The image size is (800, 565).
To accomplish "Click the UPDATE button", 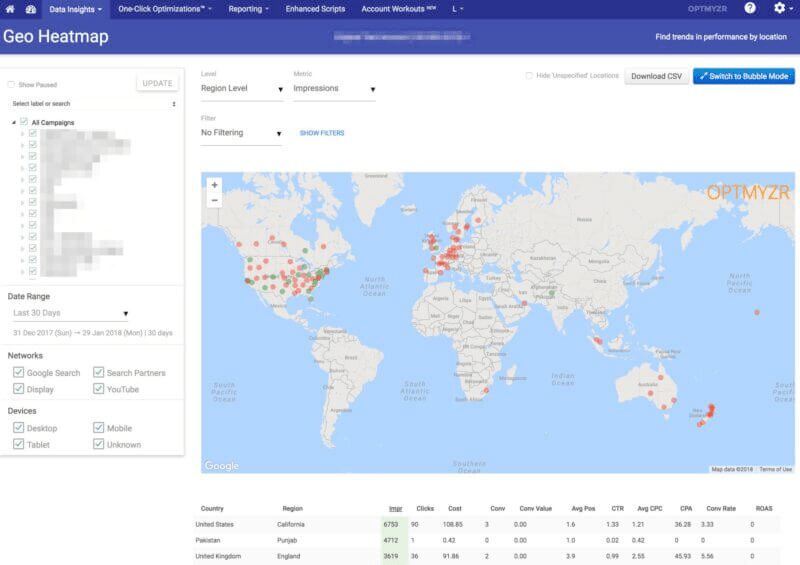I will coord(157,83).
